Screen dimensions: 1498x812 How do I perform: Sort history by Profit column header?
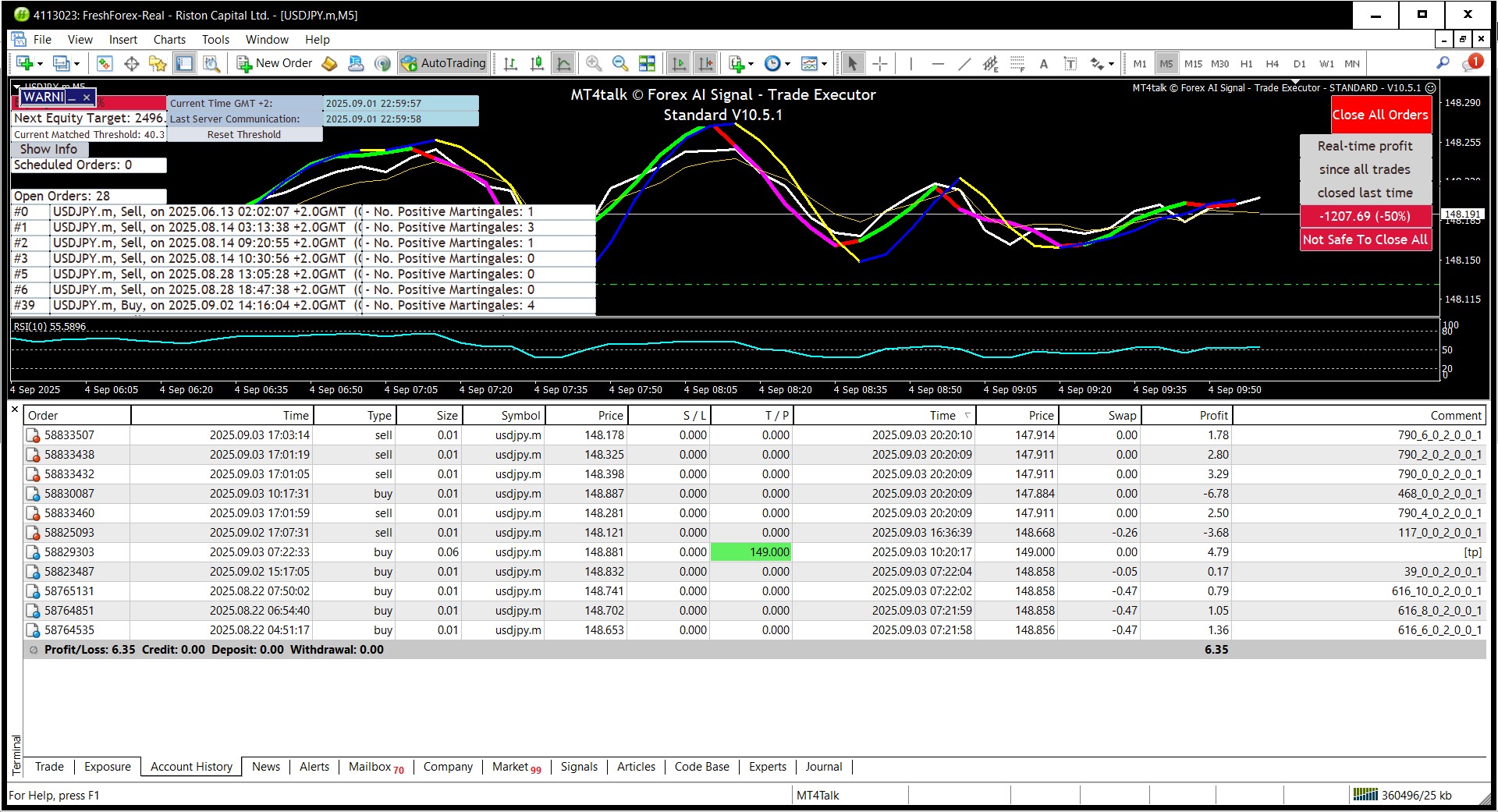tap(1186, 416)
